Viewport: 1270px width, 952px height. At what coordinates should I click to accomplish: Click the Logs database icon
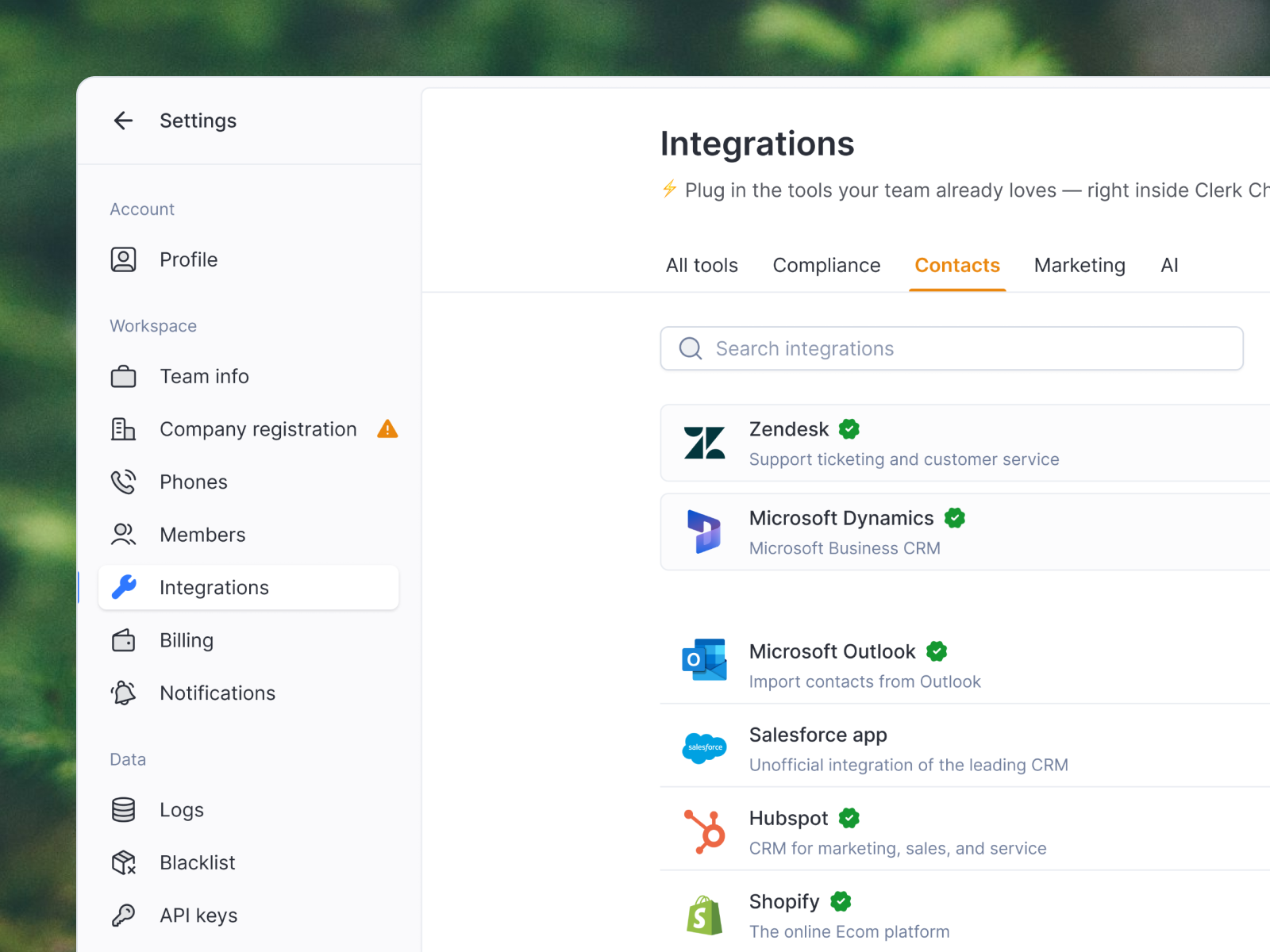pos(123,809)
